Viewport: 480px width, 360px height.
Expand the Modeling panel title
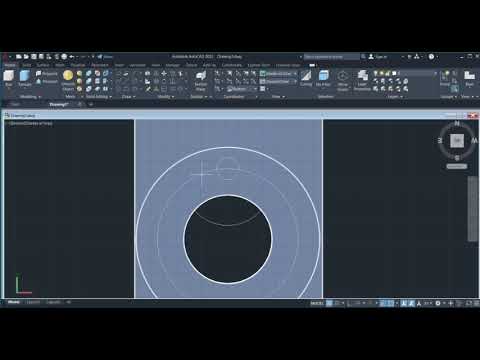point(30,97)
